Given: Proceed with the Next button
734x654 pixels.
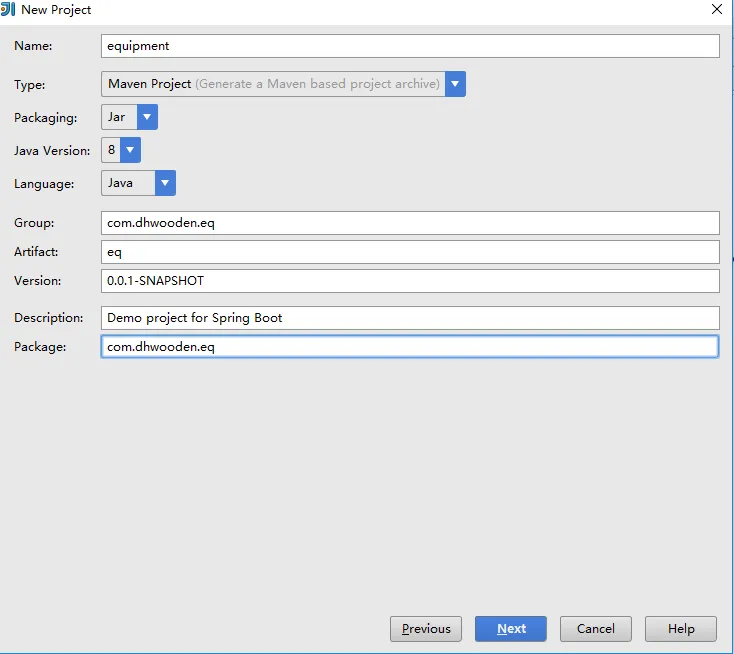Looking at the screenshot, I should 511,629.
